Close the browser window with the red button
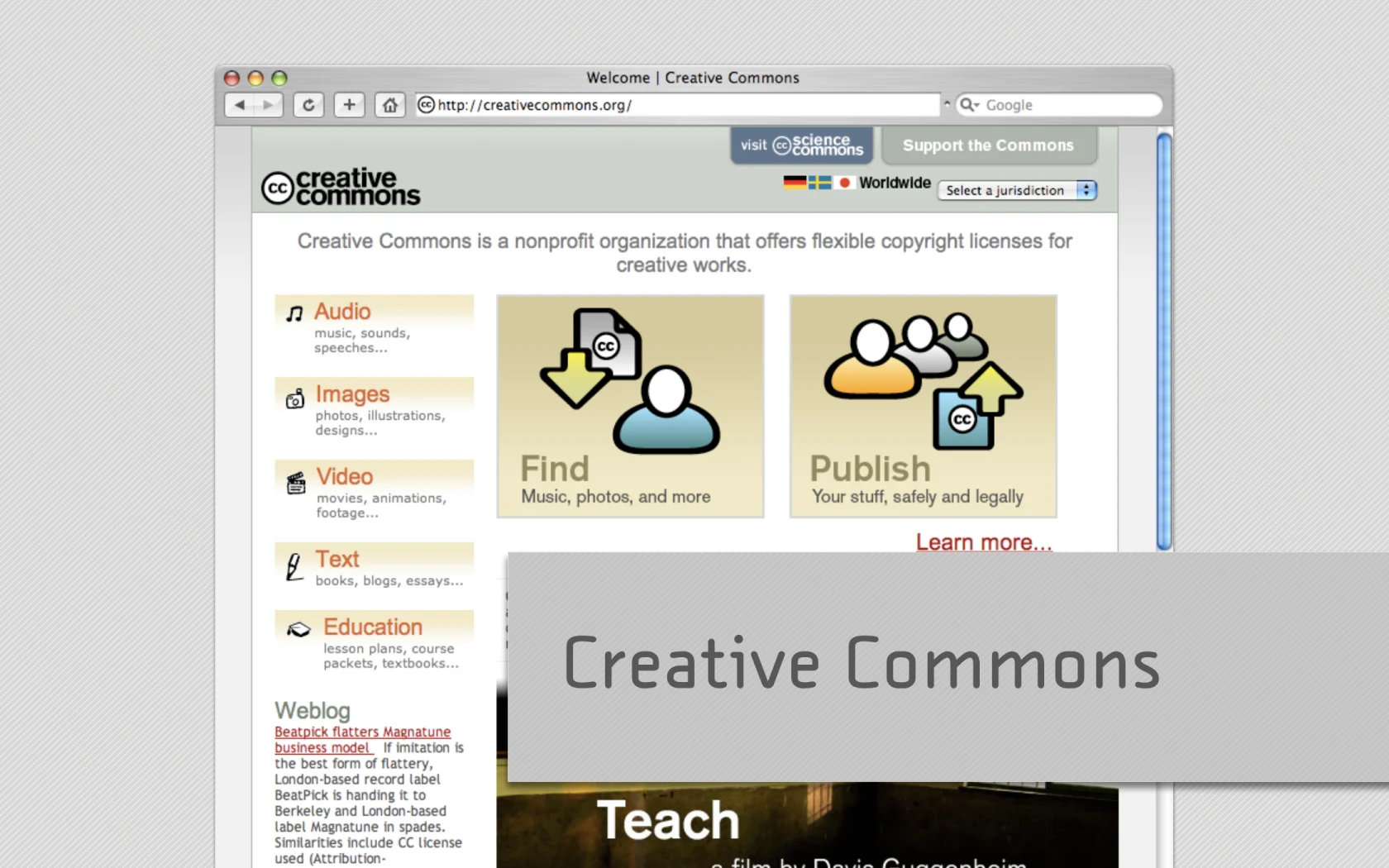1389x868 pixels. (232, 79)
